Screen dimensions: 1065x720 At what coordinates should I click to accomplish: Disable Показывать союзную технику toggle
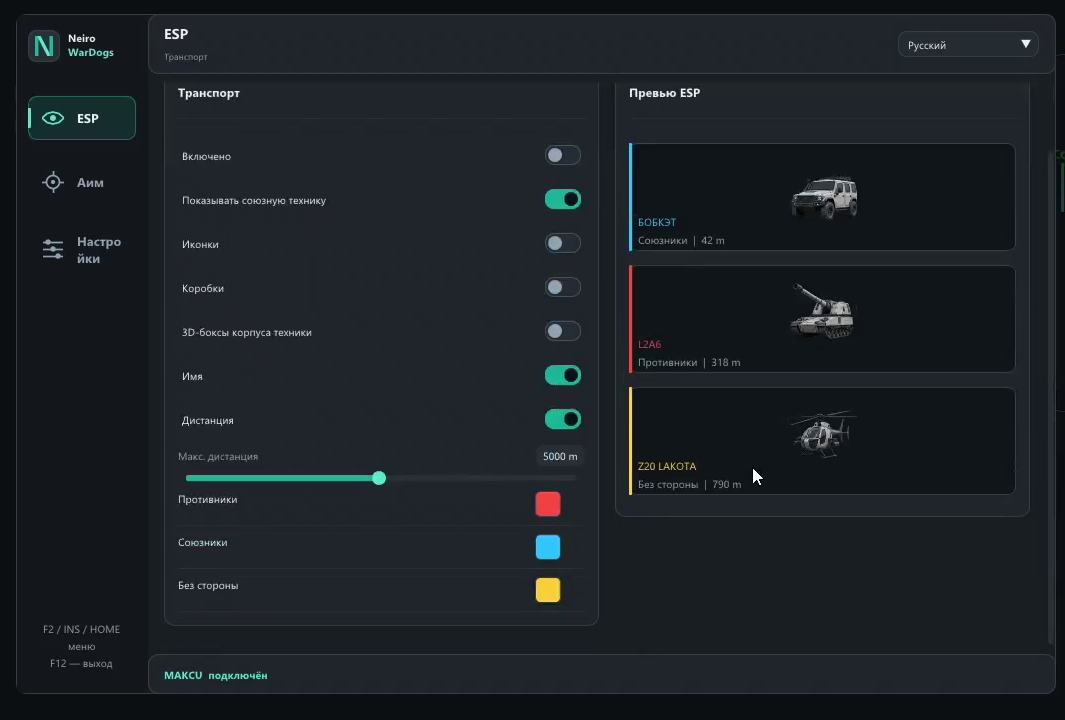(x=562, y=200)
